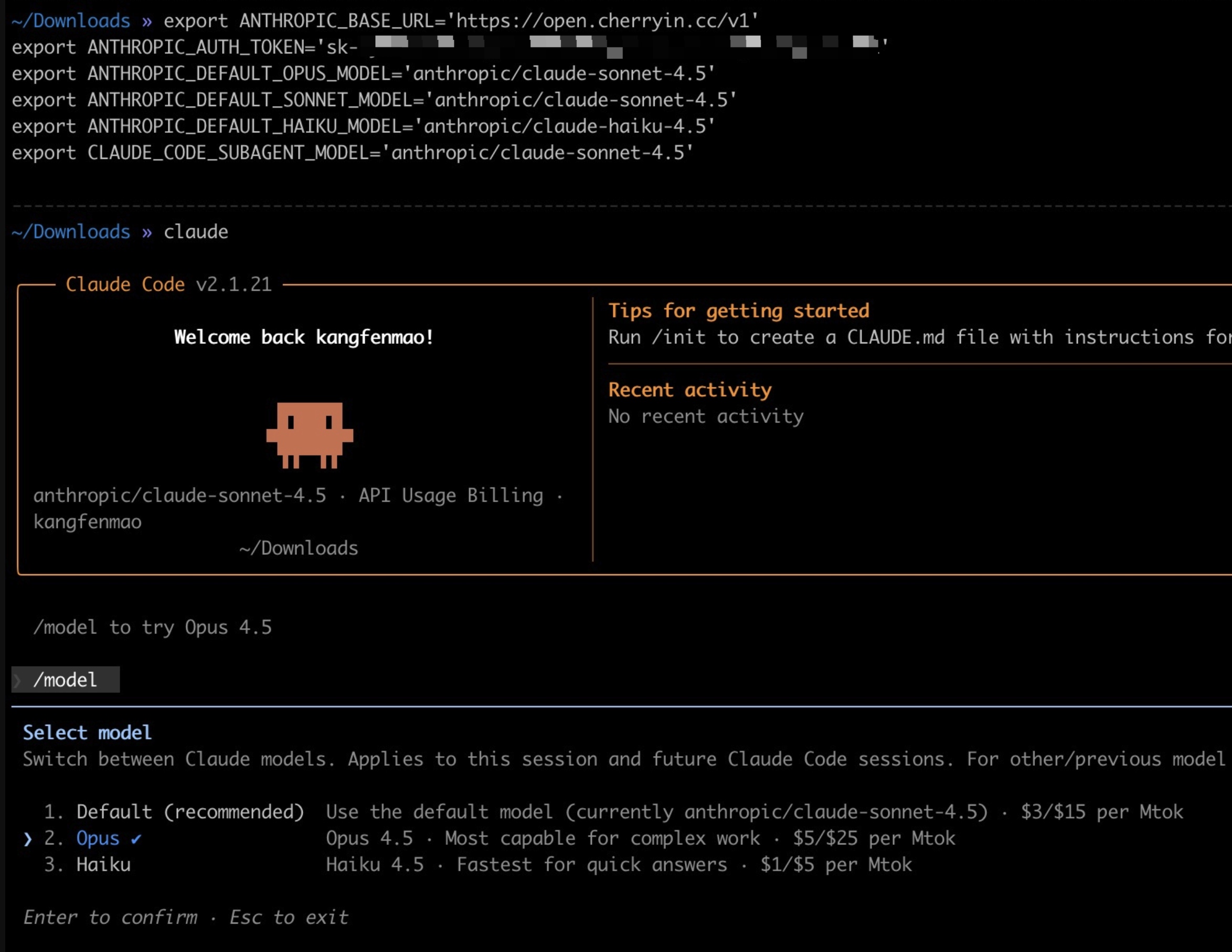This screenshot has height=952, width=1232.
Task: Click the Claude pixel mascot icon
Action: (310, 435)
